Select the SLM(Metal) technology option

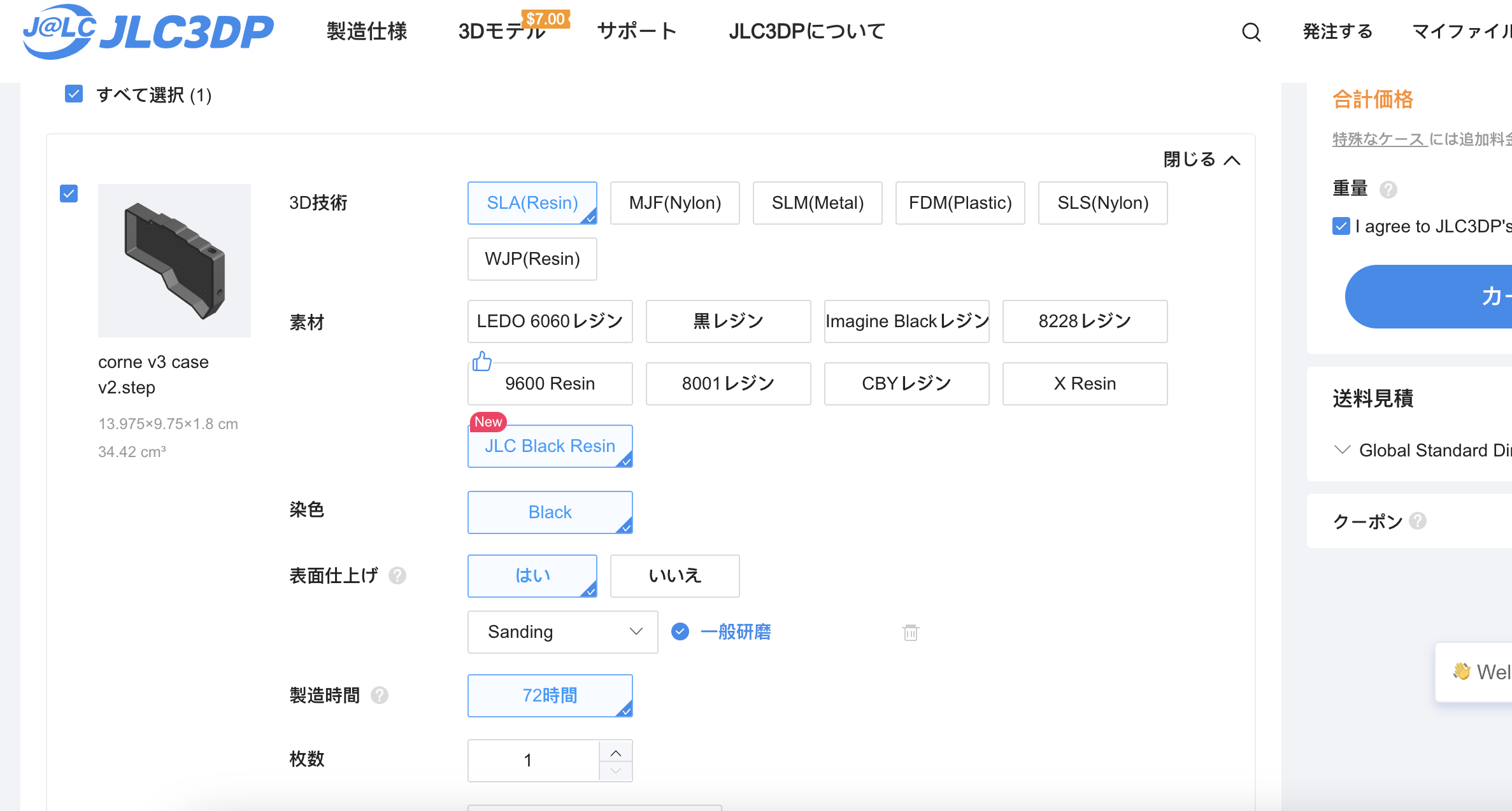[816, 202]
